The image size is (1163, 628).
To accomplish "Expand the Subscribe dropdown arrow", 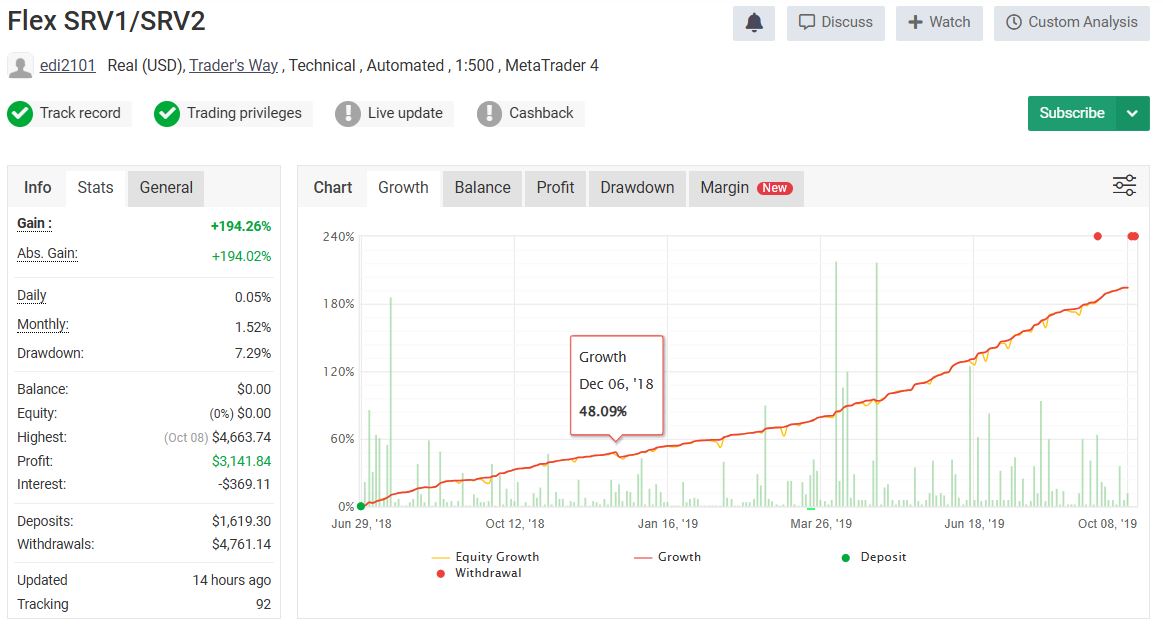I will (1132, 113).
